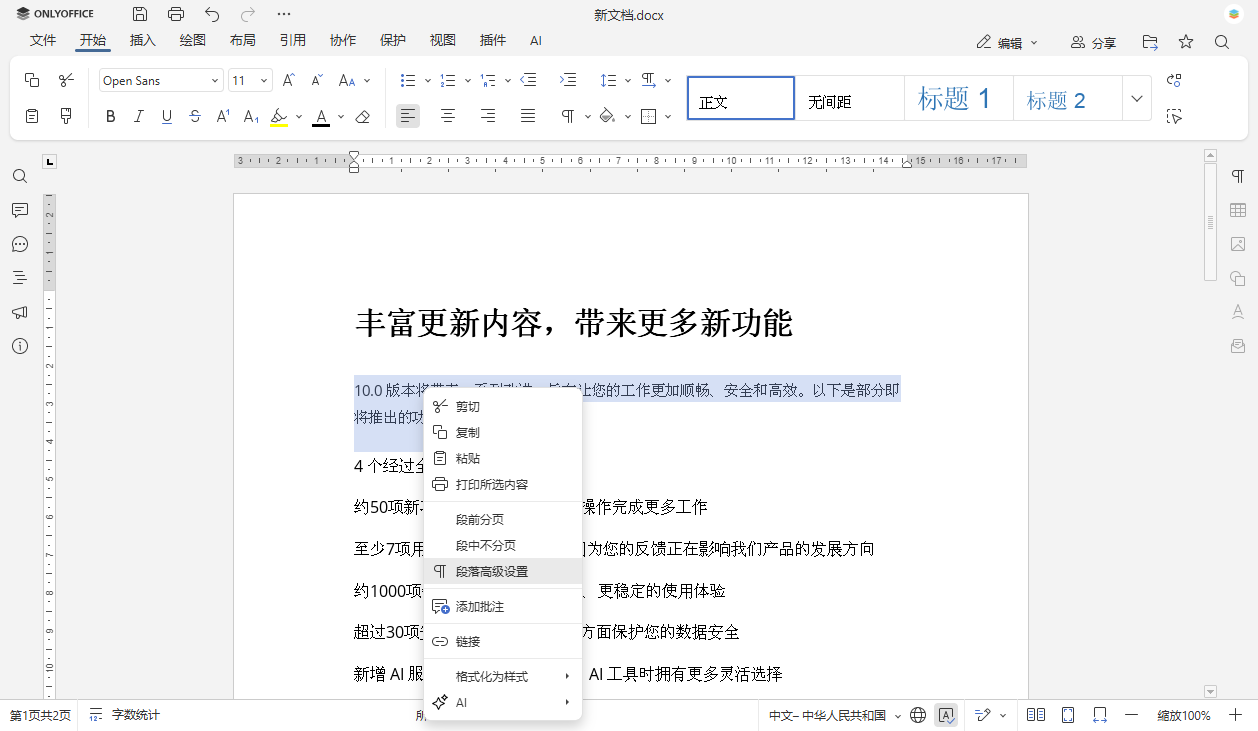Open the three-dot quick access menu
Image resolution: width=1258 pixels, height=731 pixels.
pyautogui.click(x=284, y=14)
